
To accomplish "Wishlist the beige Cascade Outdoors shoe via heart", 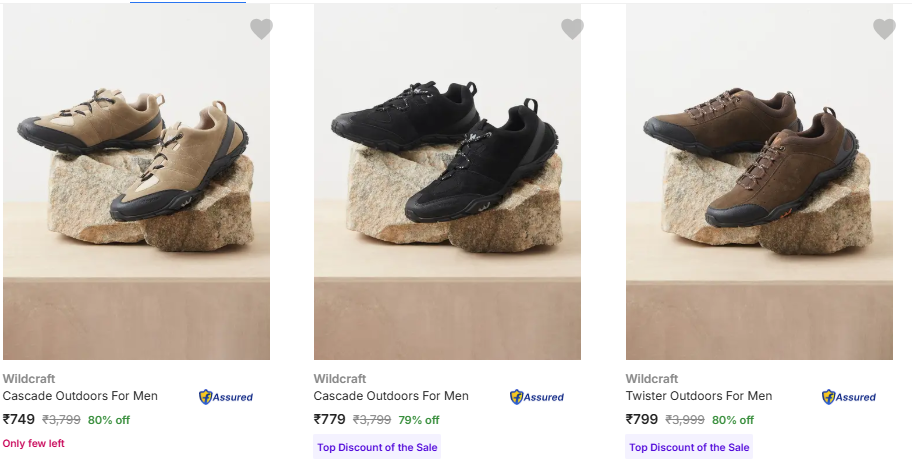I will pyautogui.click(x=261, y=29).
